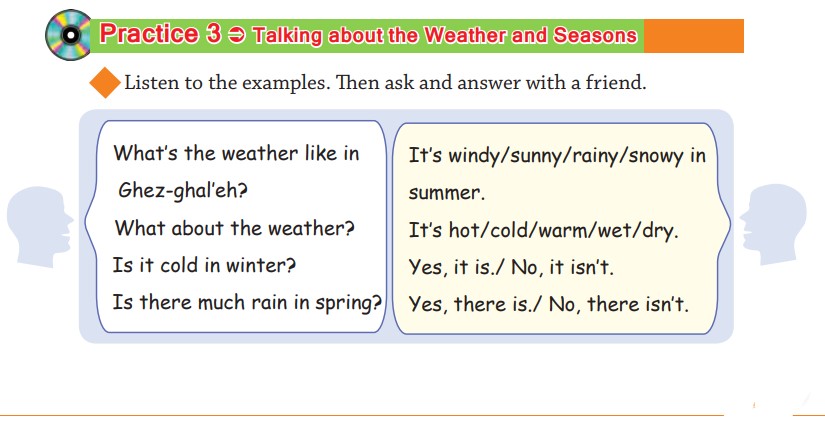This screenshot has width=825, height=437.
Task: Click "Talking about the Weather and Seasons" title
Action: coord(445,36)
